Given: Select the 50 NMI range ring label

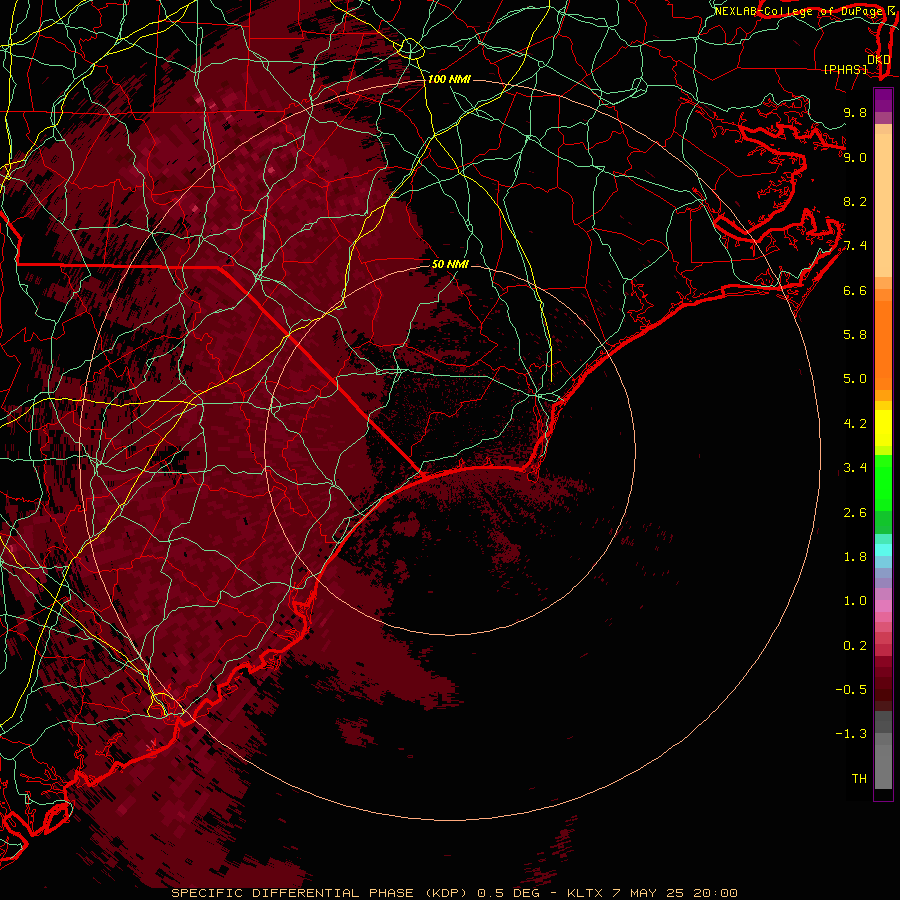Looking at the screenshot, I should click(x=450, y=264).
